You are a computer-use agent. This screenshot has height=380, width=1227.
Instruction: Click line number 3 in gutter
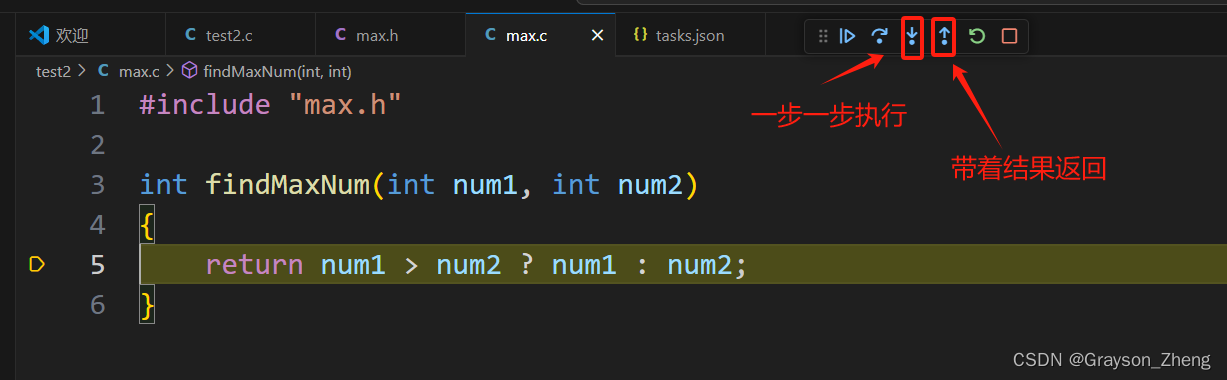click(97, 184)
